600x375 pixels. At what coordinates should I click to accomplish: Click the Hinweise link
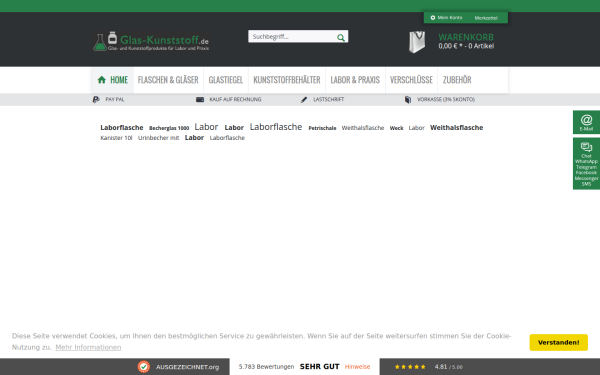point(357,367)
